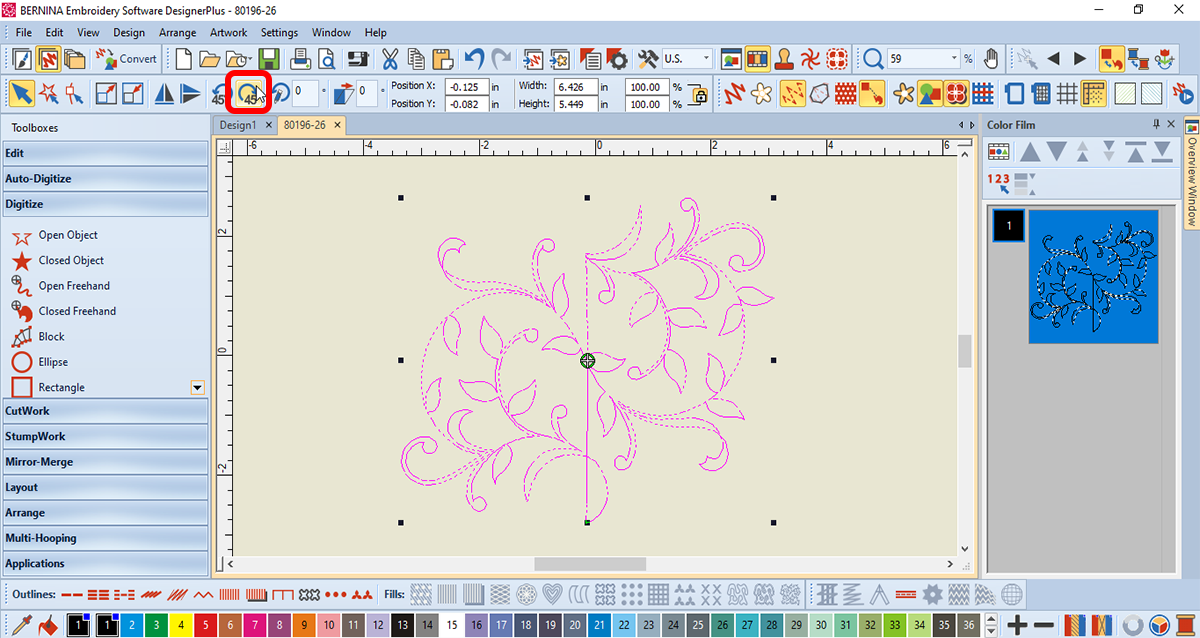The width and height of the screenshot is (1200, 638).
Task: Expand the Mirror-Merge toolbox
Action: point(105,462)
